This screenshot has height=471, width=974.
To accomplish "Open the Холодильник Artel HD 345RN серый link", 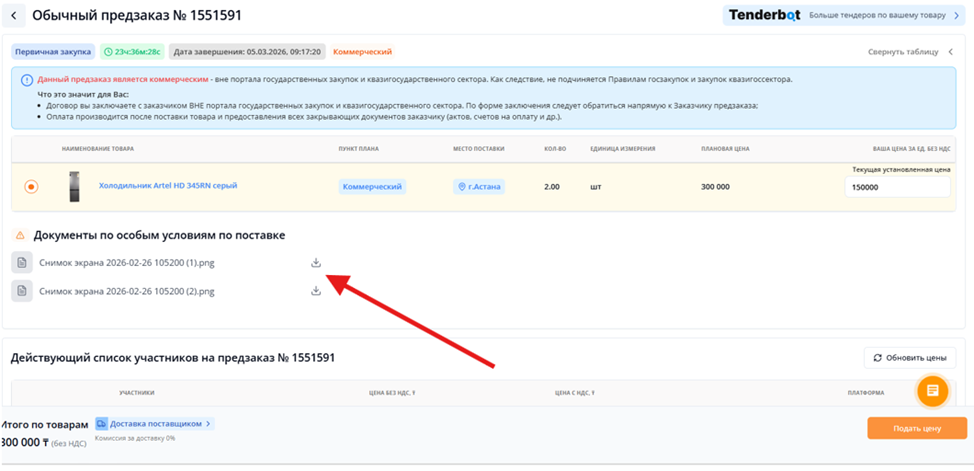I will pos(167,186).
